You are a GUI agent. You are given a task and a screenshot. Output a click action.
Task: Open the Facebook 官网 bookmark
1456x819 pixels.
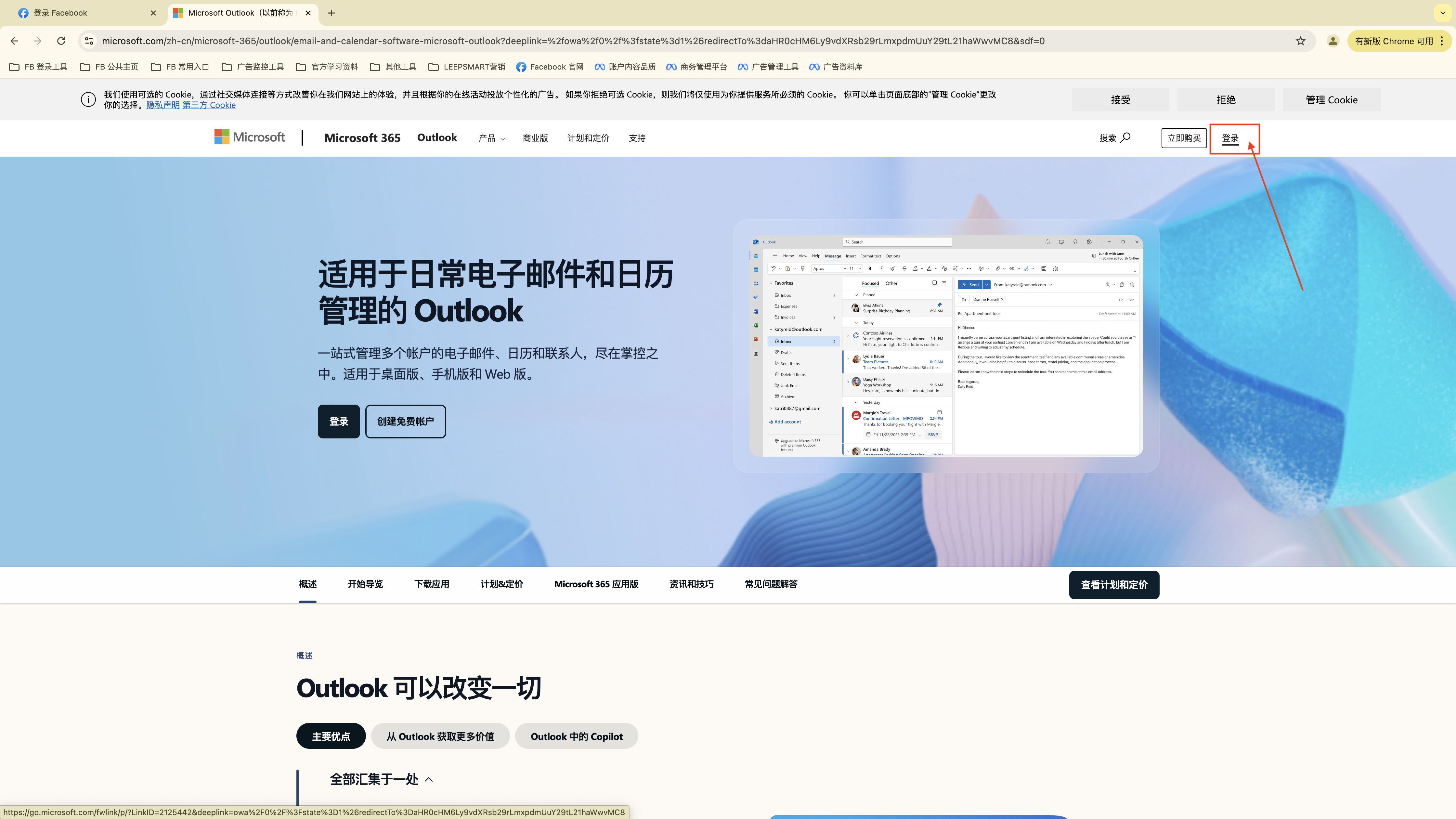550,67
